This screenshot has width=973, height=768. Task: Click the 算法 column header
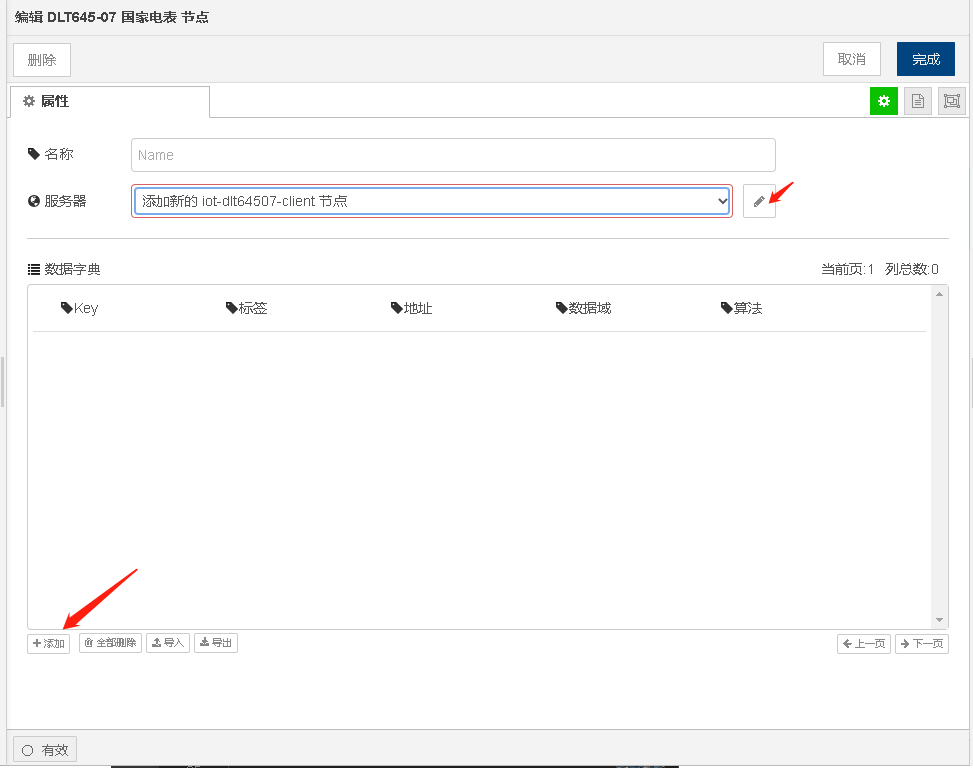pos(742,308)
